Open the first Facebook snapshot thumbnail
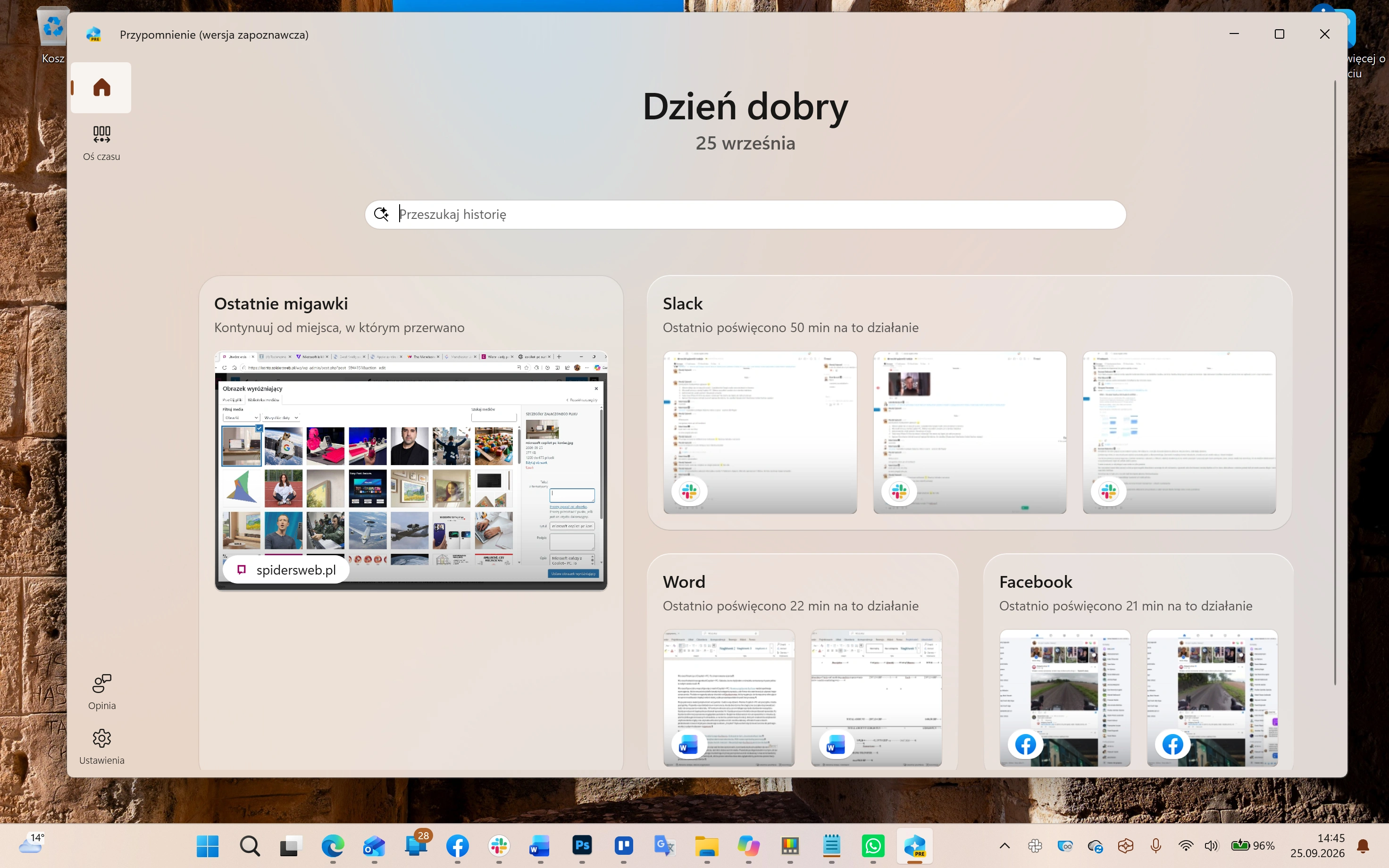The height and width of the screenshot is (868, 1389). coord(1065,698)
